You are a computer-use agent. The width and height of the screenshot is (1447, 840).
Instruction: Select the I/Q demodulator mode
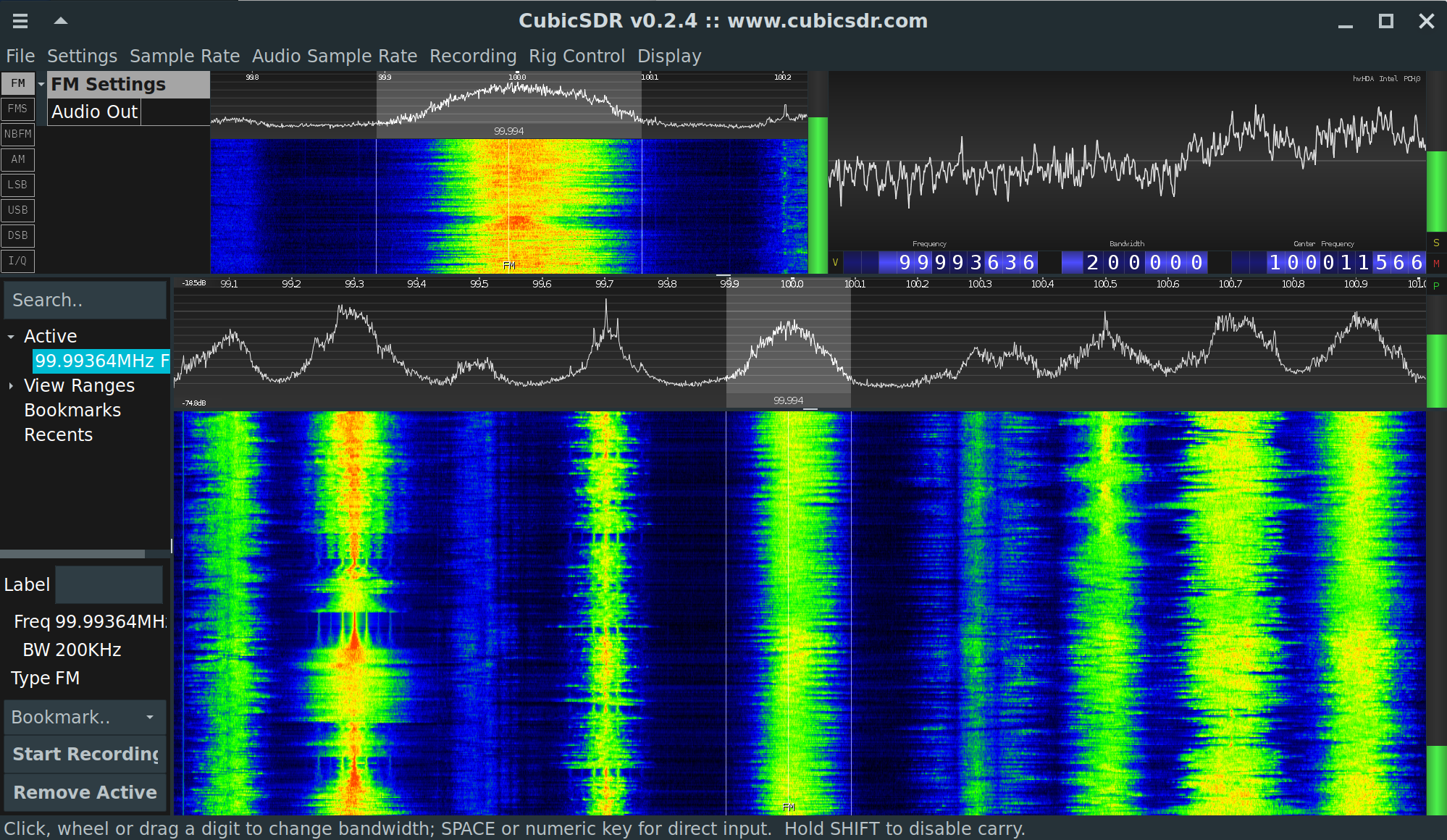(x=18, y=261)
